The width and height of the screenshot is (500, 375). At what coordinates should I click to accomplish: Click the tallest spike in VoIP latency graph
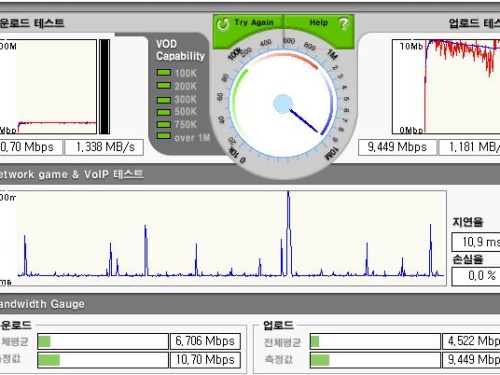pos(288,233)
